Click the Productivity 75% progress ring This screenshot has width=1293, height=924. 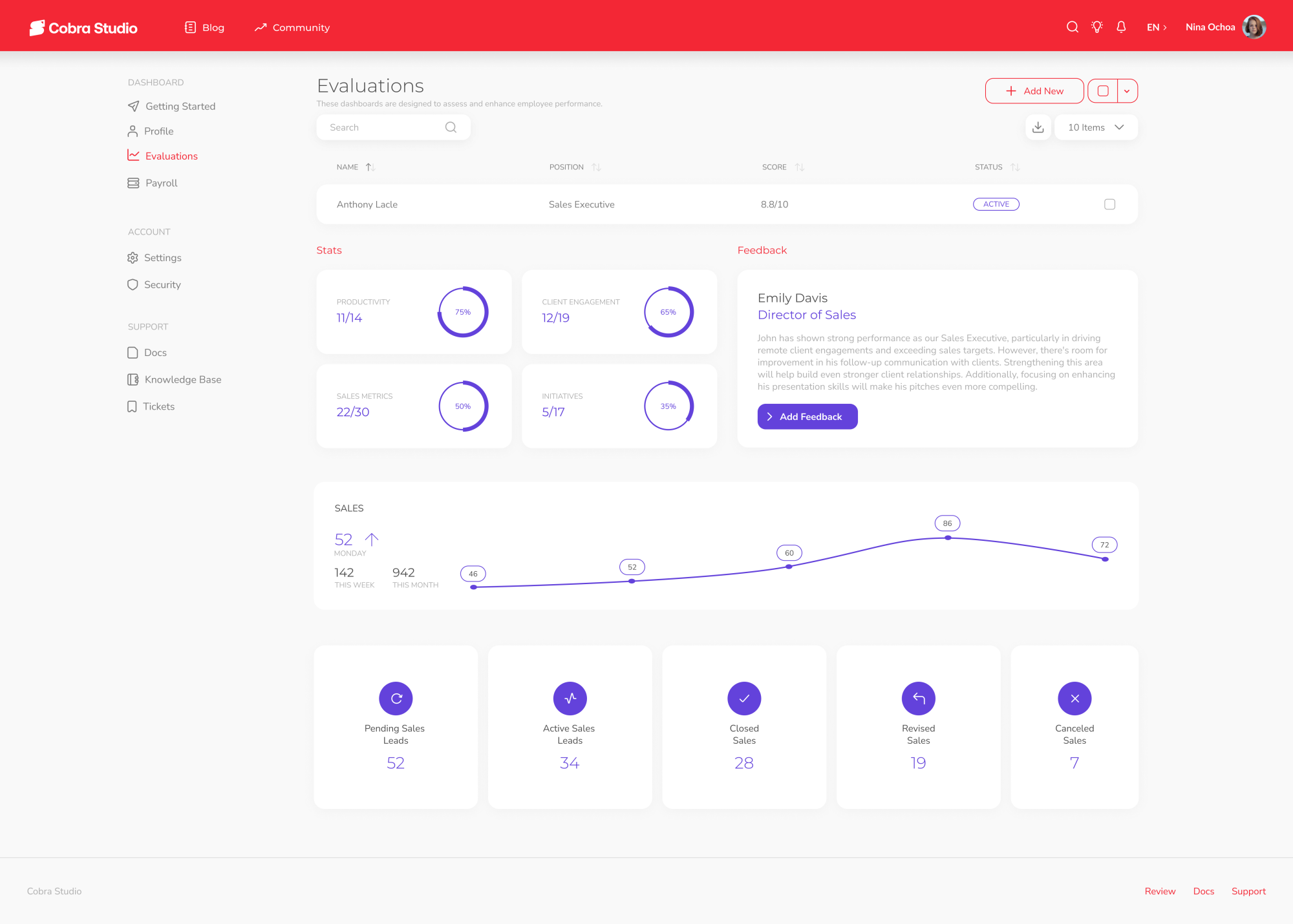pos(463,312)
